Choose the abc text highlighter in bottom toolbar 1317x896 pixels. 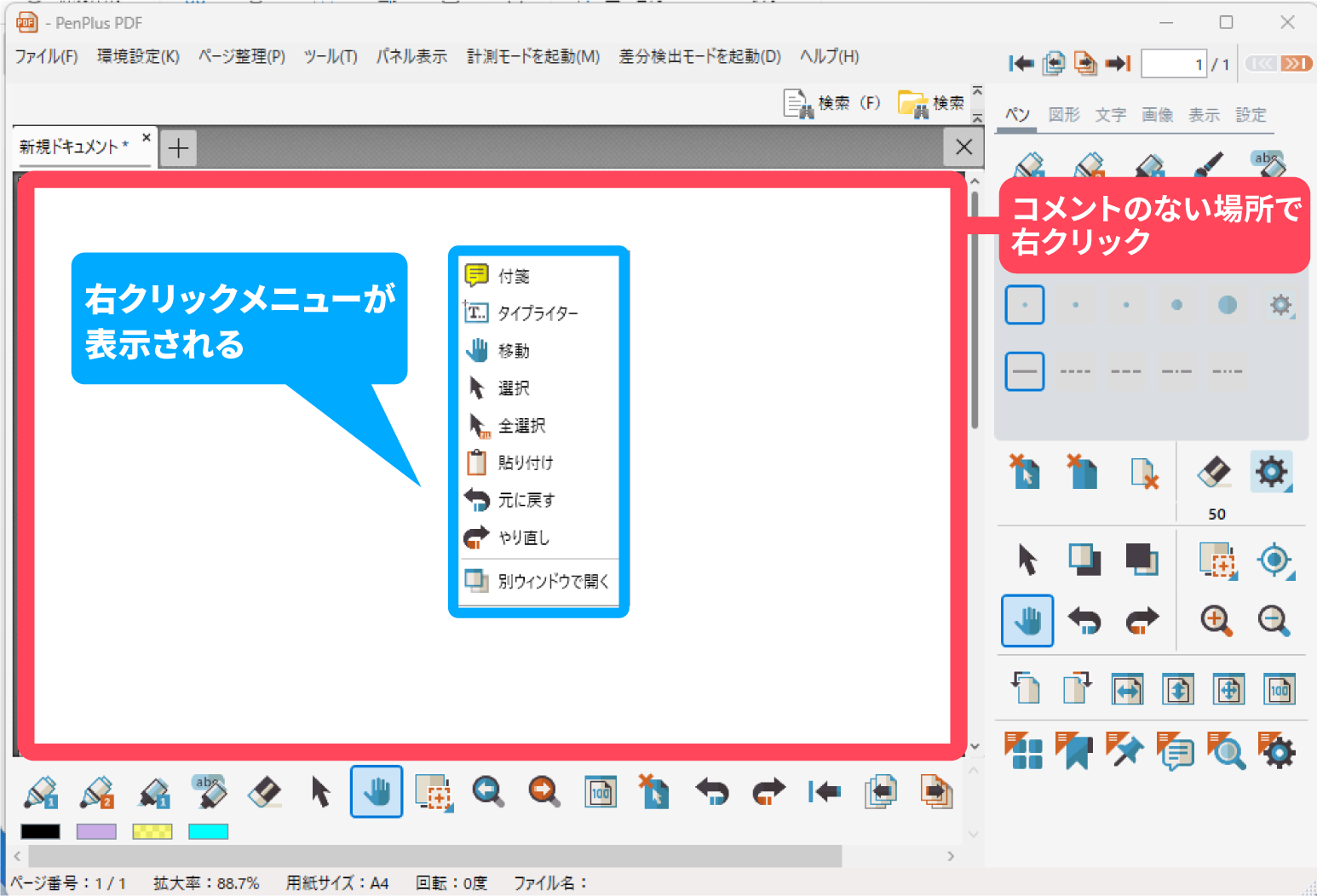[210, 792]
